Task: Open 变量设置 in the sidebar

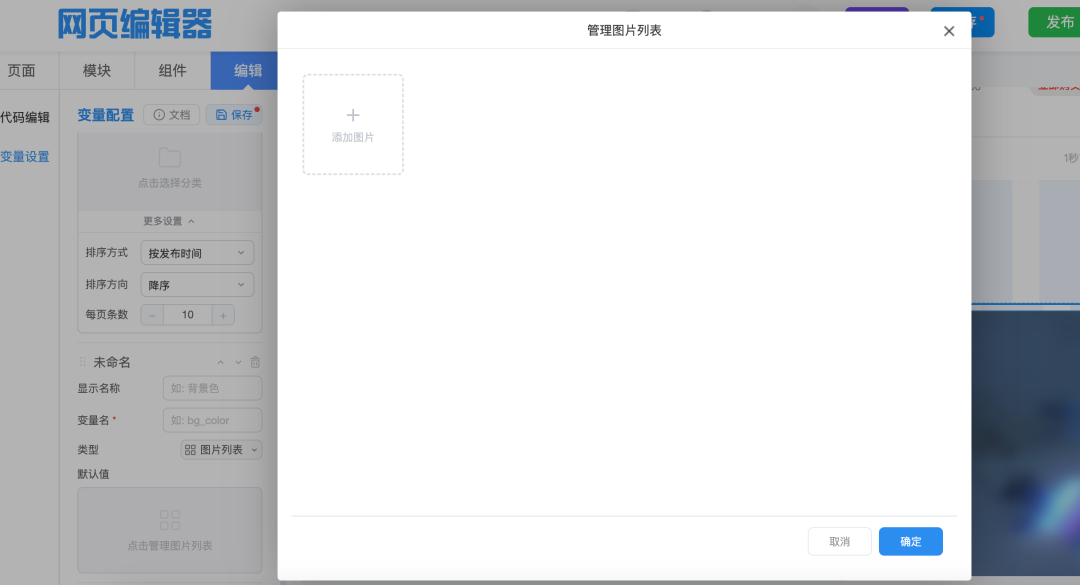Action: 25,156
